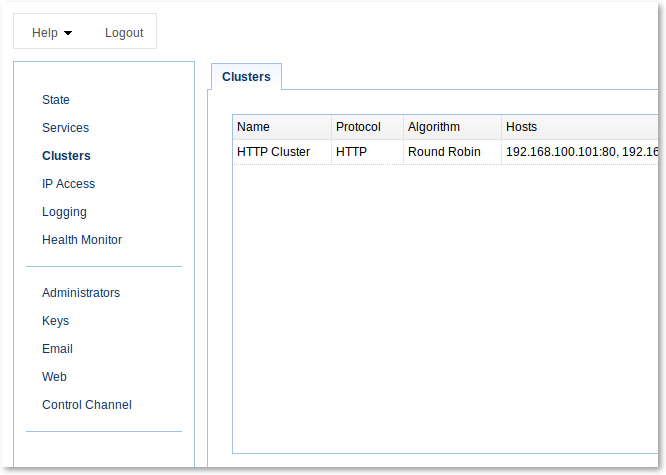666x475 pixels.
Task: Select Clusters in the sidebar navigation
Action: pos(66,156)
